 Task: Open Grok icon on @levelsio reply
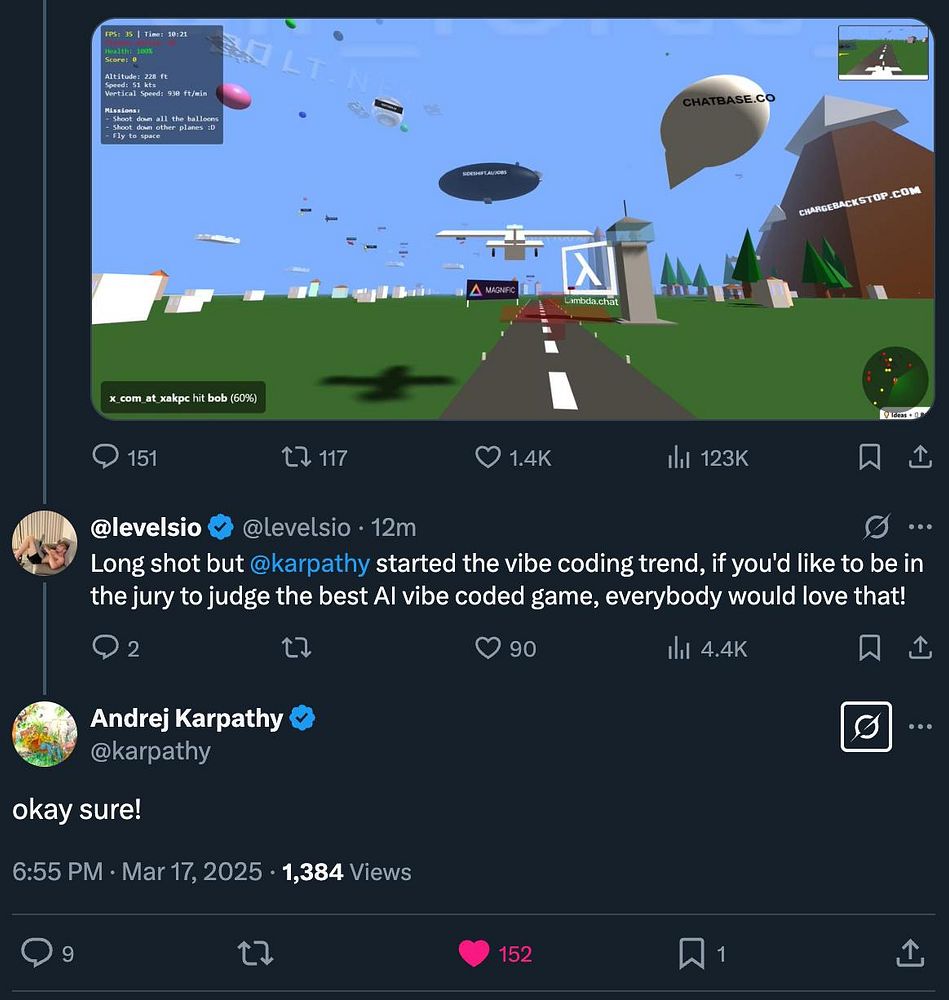point(877,527)
